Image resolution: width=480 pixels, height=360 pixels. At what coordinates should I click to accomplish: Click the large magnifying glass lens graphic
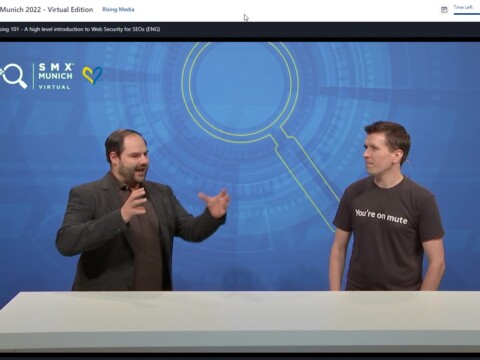[x=240, y=87]
